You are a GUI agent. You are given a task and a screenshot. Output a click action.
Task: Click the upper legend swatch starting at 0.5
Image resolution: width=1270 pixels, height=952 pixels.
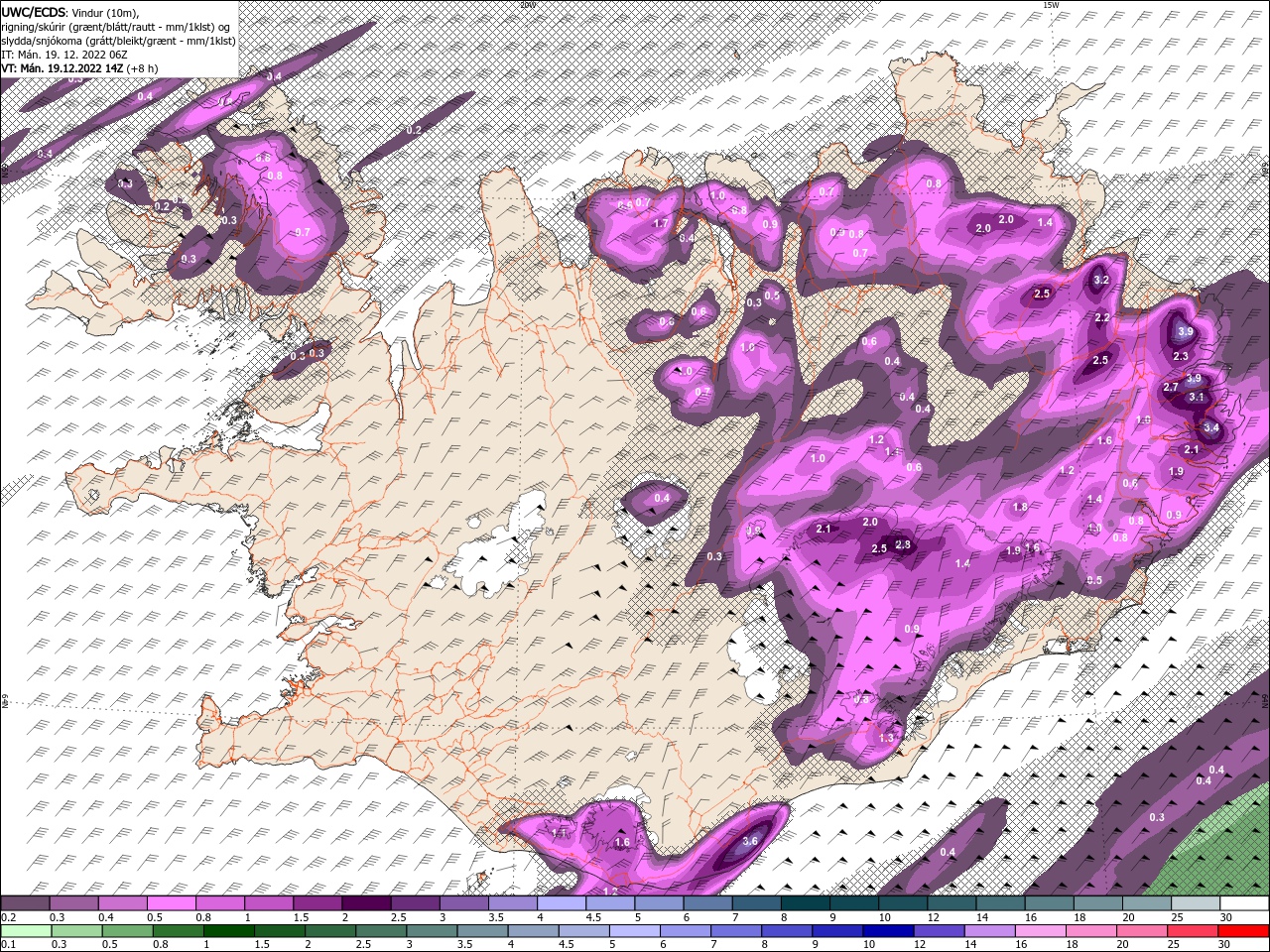171,903
